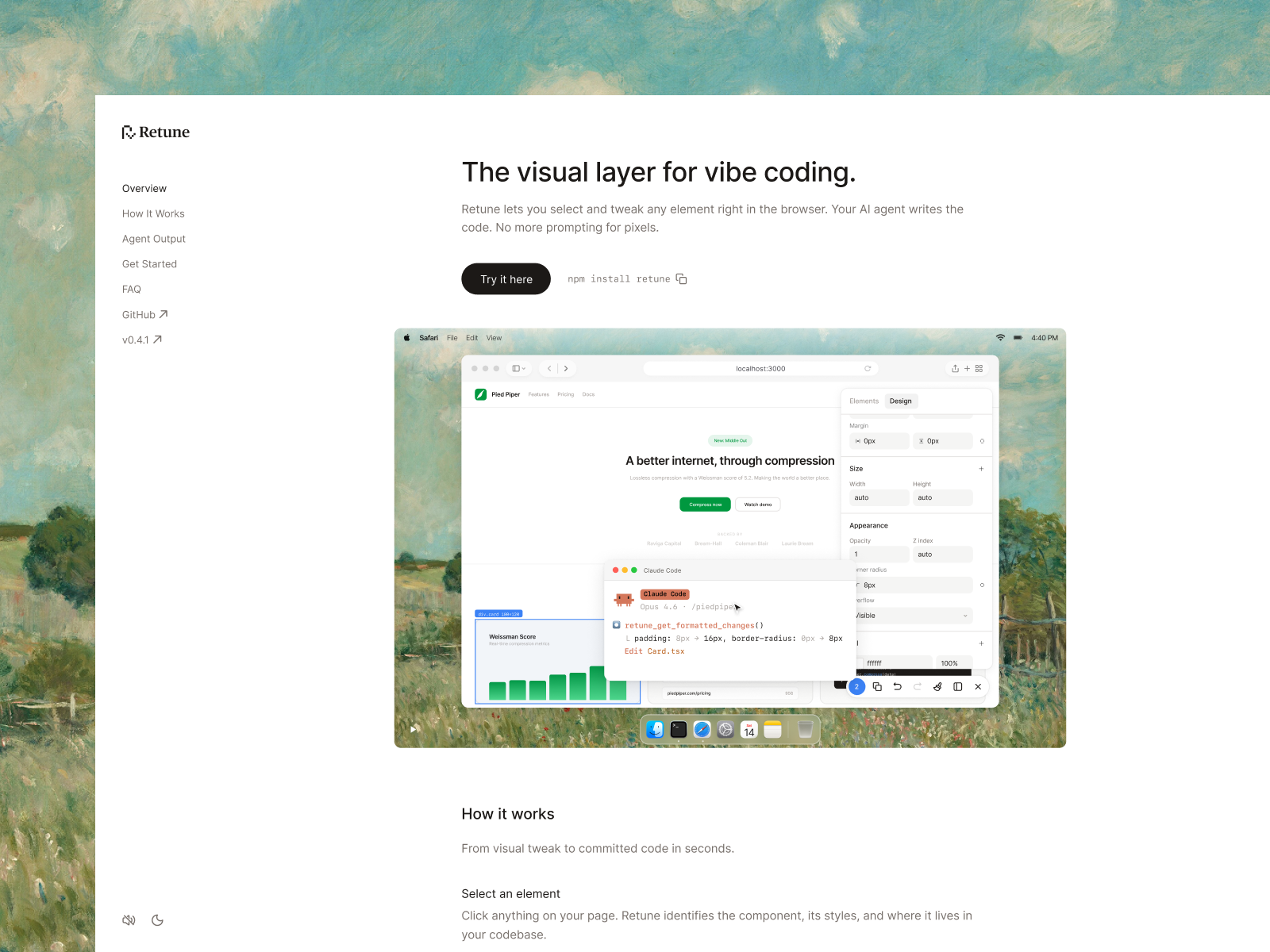
Task: Click the 4:40 PM clock in the demo
Action: (1045, 338)
